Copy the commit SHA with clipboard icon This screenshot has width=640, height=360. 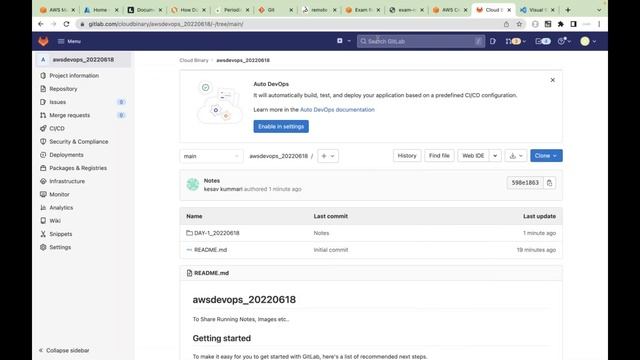[549, 183]
